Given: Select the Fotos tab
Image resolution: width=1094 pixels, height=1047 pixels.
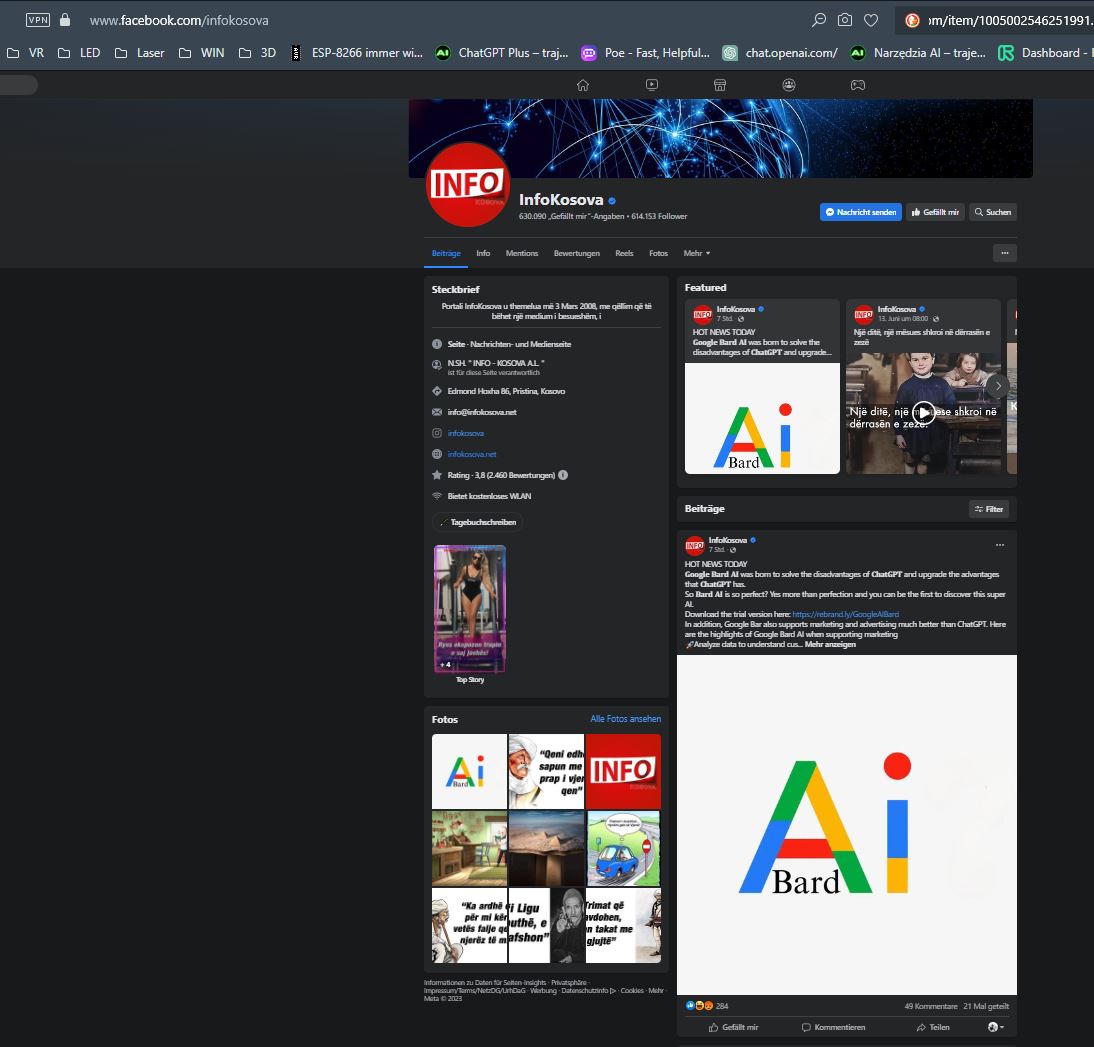Looking at the screenshot, I should (x=658, y=253).
